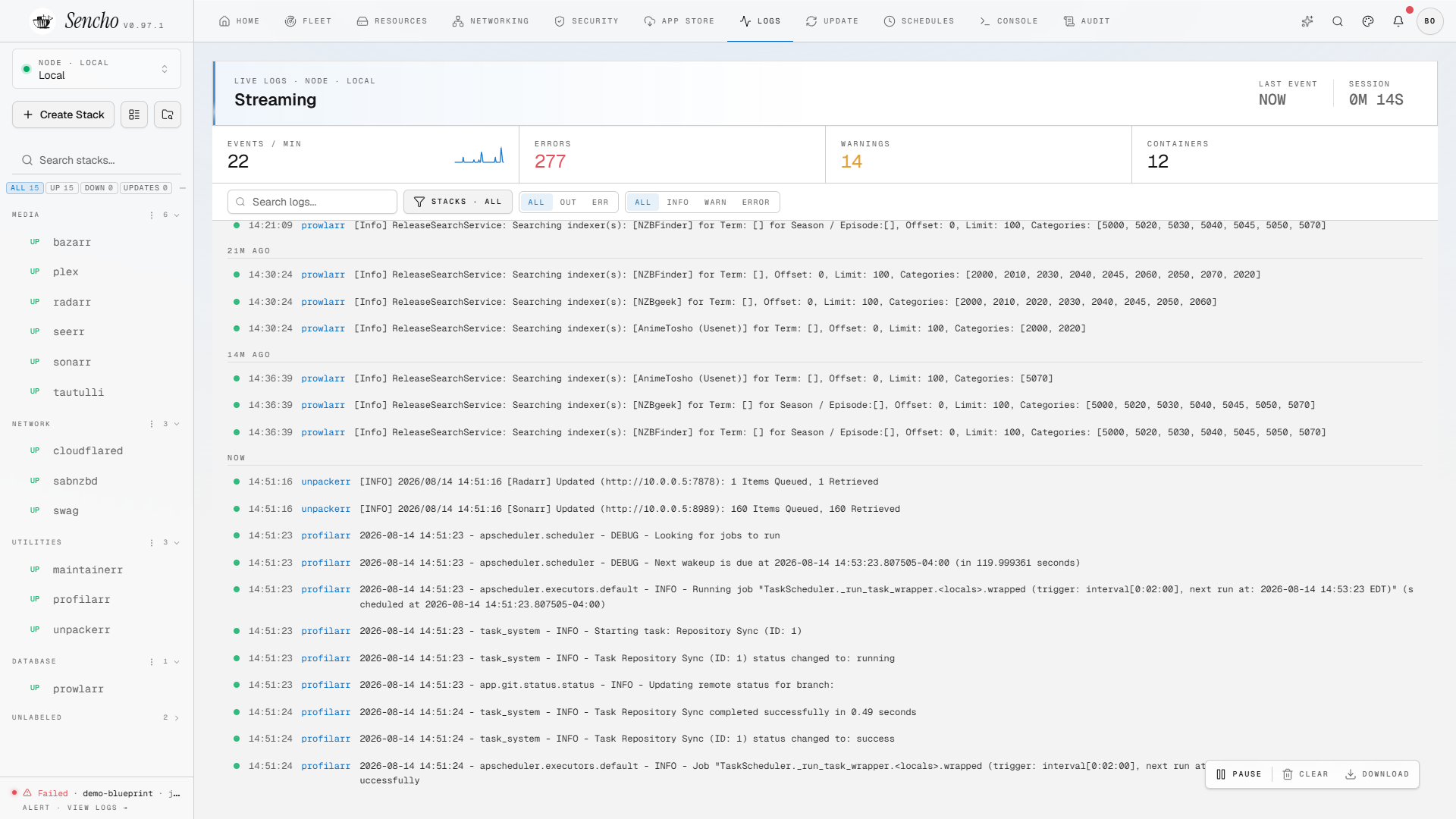
Task: Collapse the Database stack group
Action: [x=177, y=662]
